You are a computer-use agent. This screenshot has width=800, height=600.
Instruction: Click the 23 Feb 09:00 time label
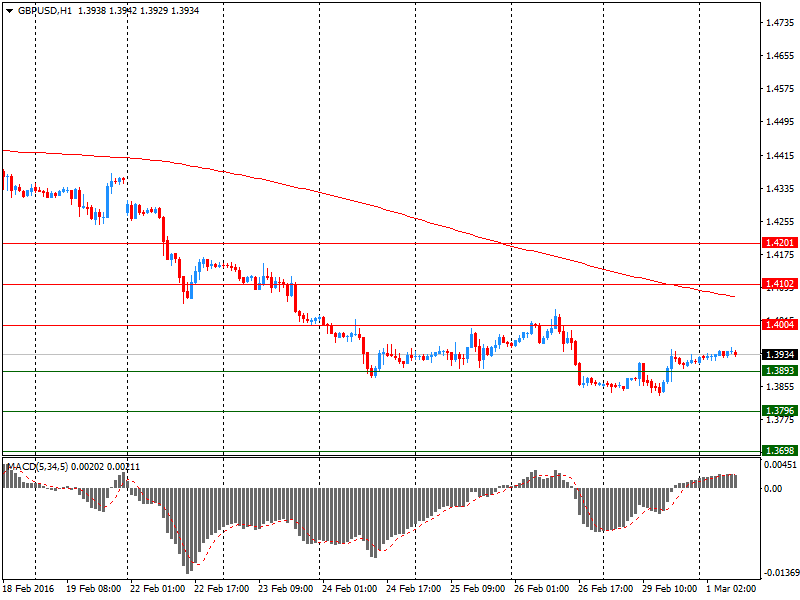coord(286,588)
